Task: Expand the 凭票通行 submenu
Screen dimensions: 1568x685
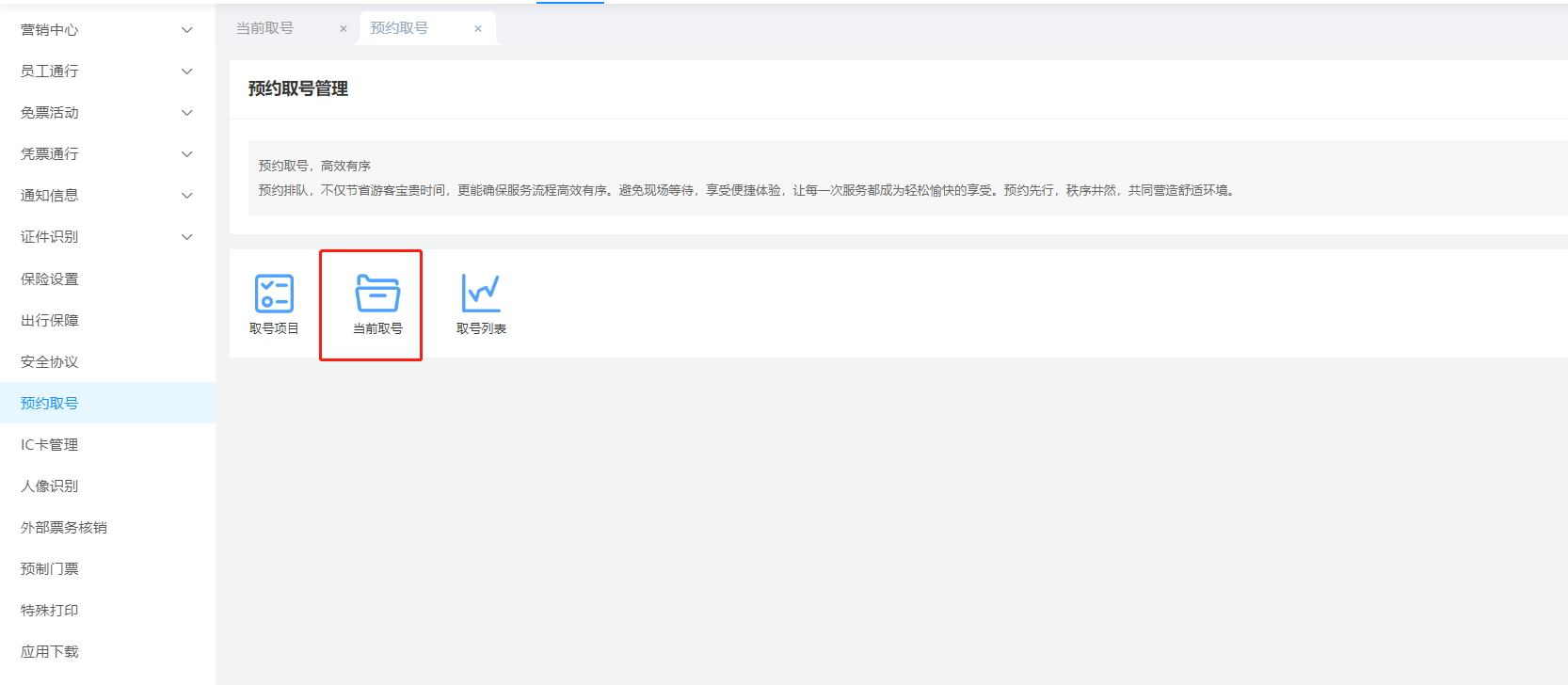Action: click(186, 154)
